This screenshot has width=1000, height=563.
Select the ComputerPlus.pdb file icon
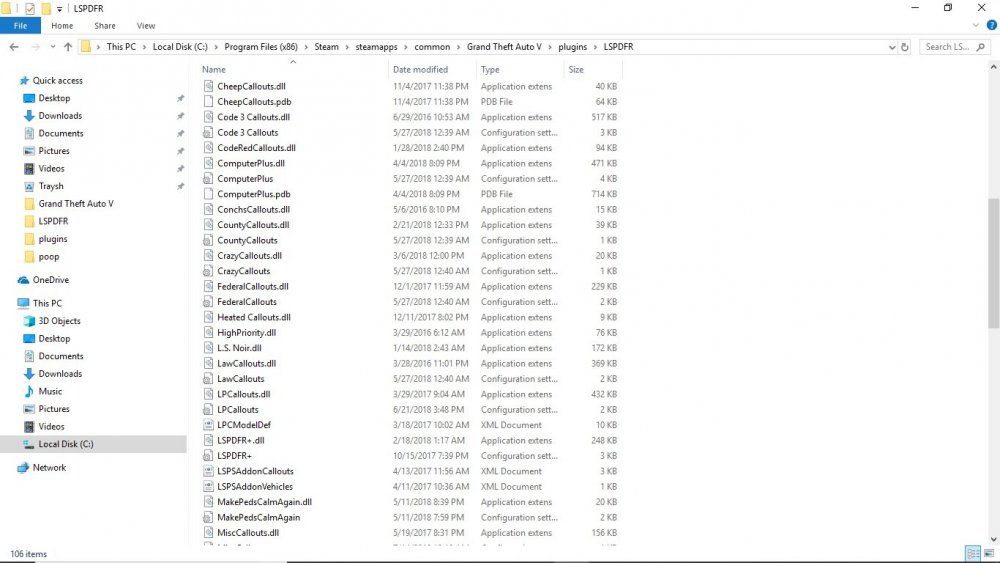click(208, 194)
